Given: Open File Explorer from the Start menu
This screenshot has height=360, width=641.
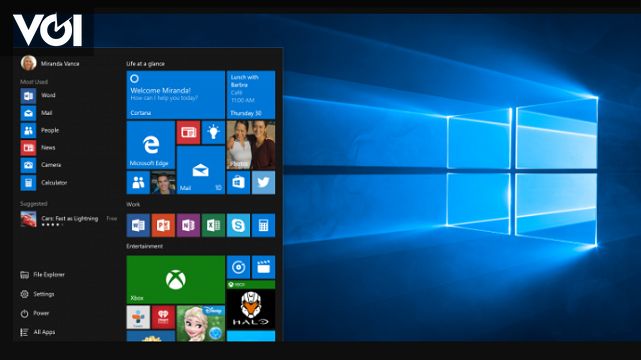Looking at the screenshot, I should click(x=43, y=275).
